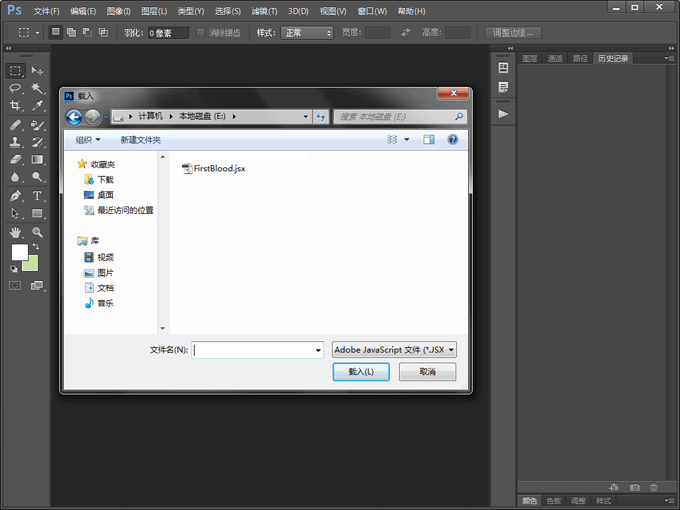Open the Edit menu
680x510 pixels.
point(83,11)
